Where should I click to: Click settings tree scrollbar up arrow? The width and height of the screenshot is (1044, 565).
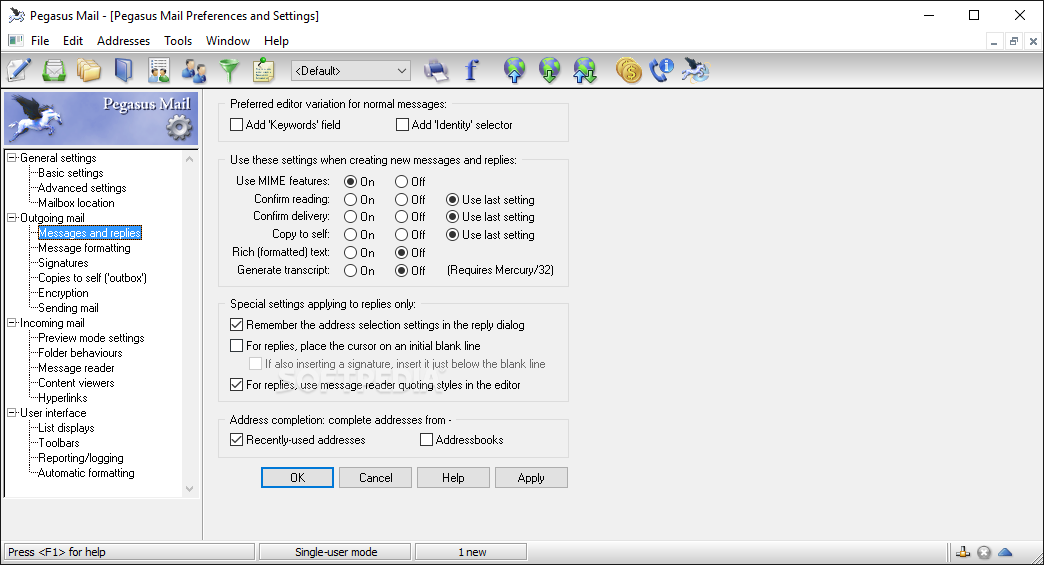[x=190, y=159]
